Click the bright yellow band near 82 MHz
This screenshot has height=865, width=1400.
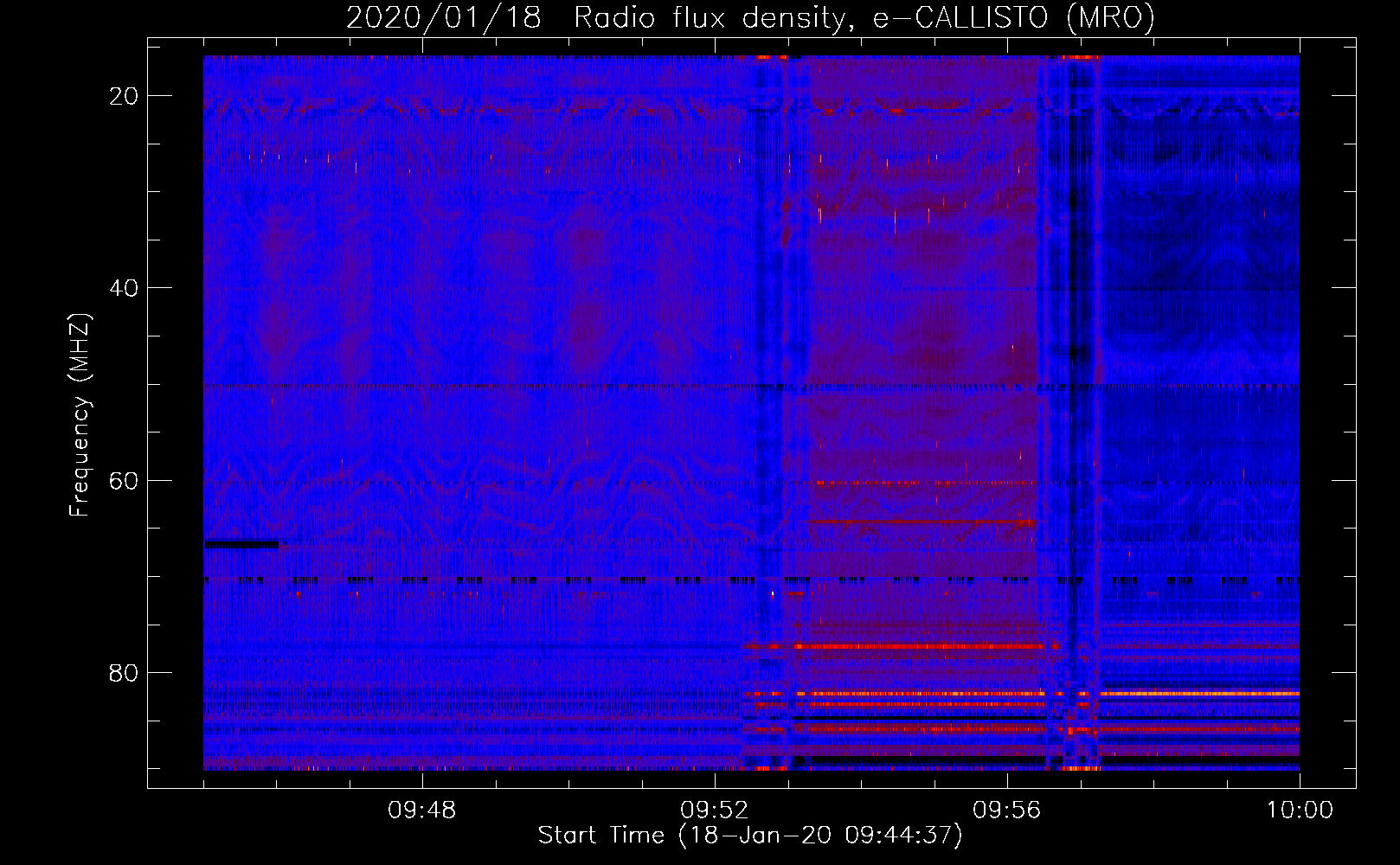(1198, 694)
